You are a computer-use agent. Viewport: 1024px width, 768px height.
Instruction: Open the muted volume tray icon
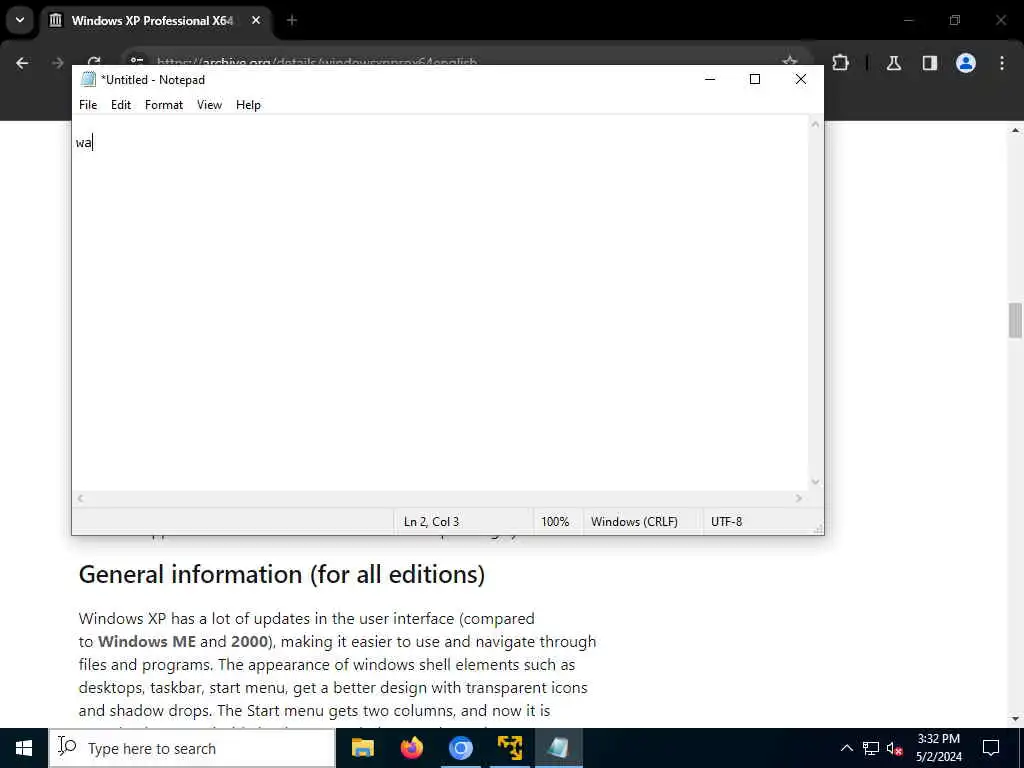click(895, 748)
